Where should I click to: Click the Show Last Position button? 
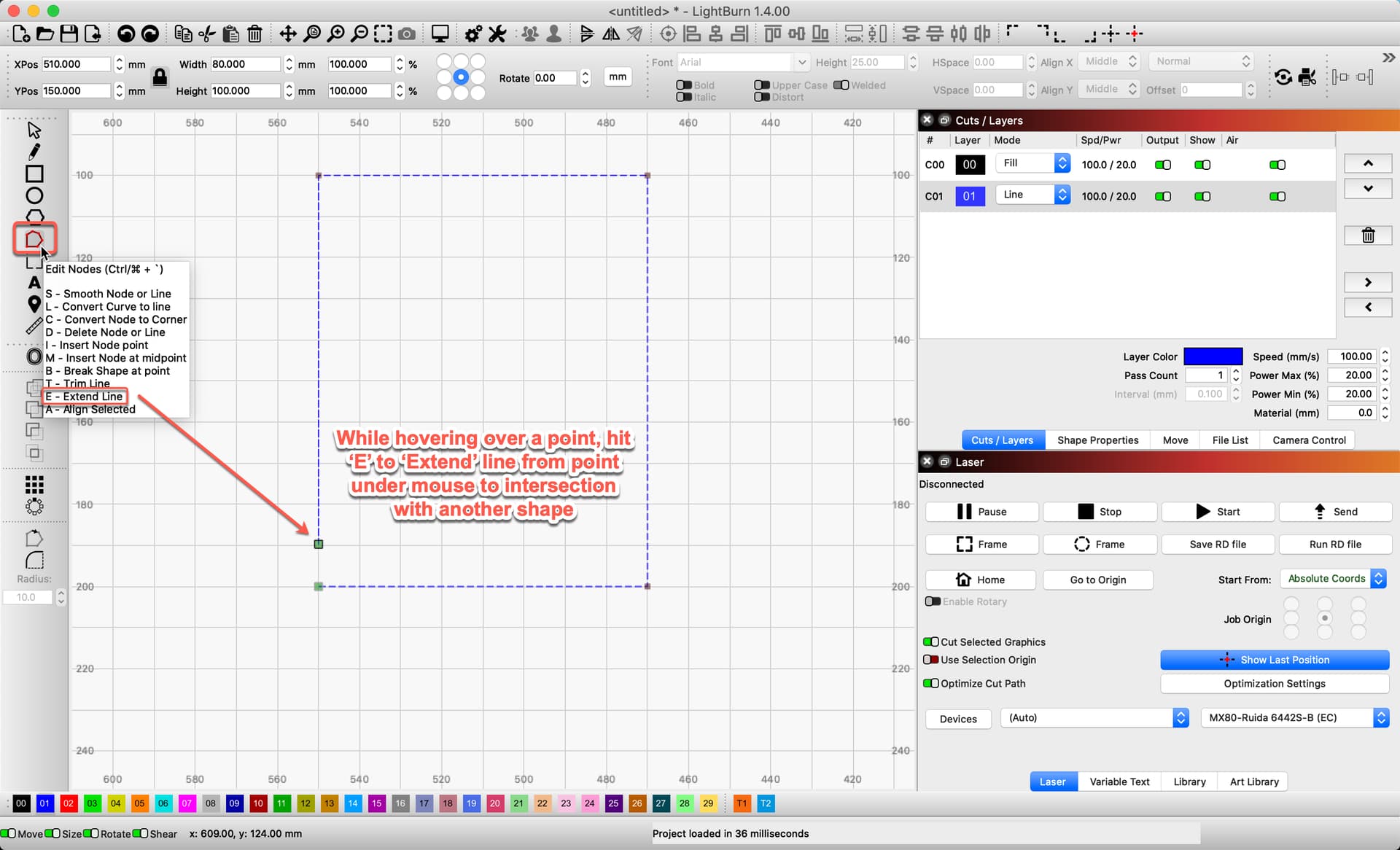pyautogui.click(x=1274, y=660)
